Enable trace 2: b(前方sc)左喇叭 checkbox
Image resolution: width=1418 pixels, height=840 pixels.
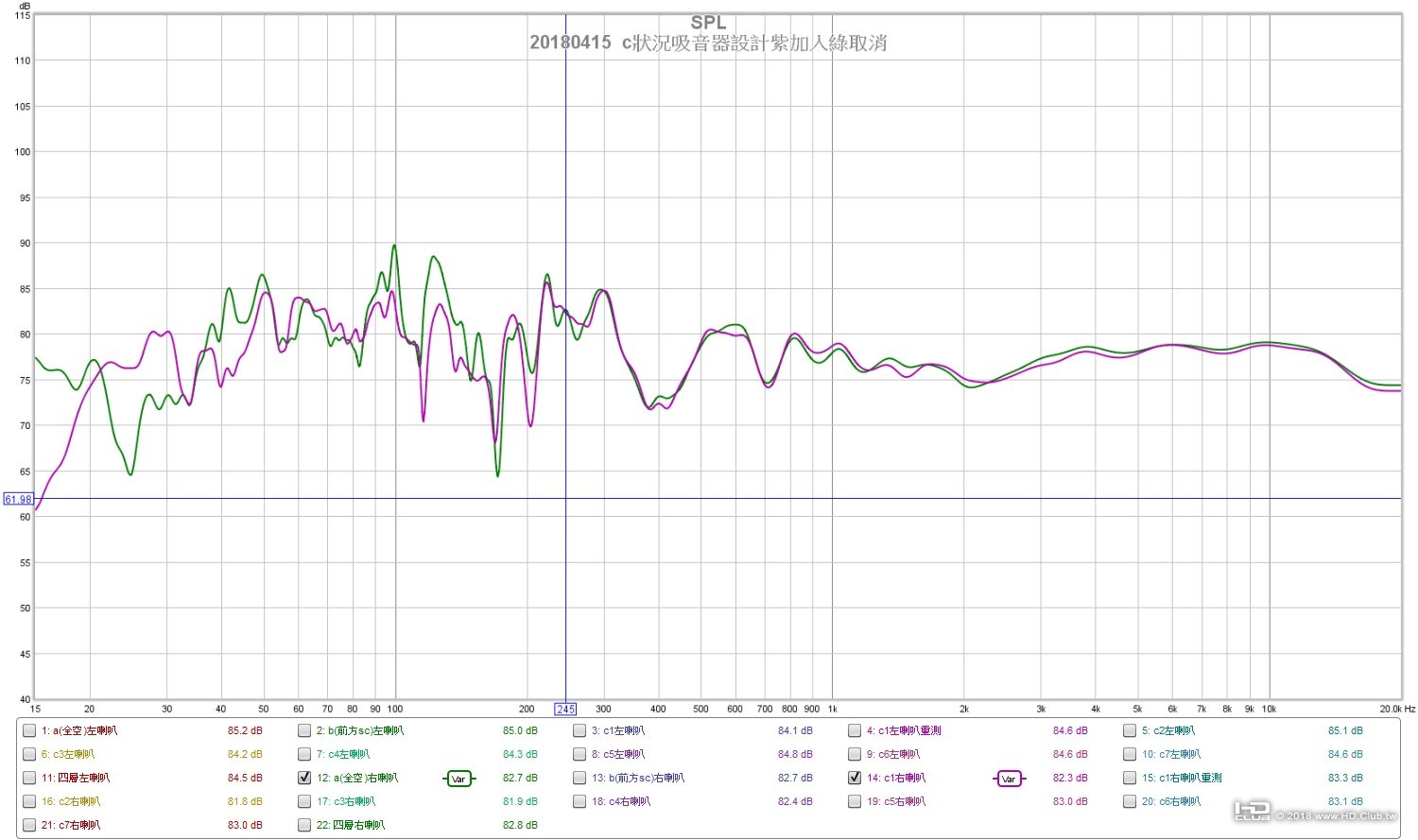coord(304,730)
